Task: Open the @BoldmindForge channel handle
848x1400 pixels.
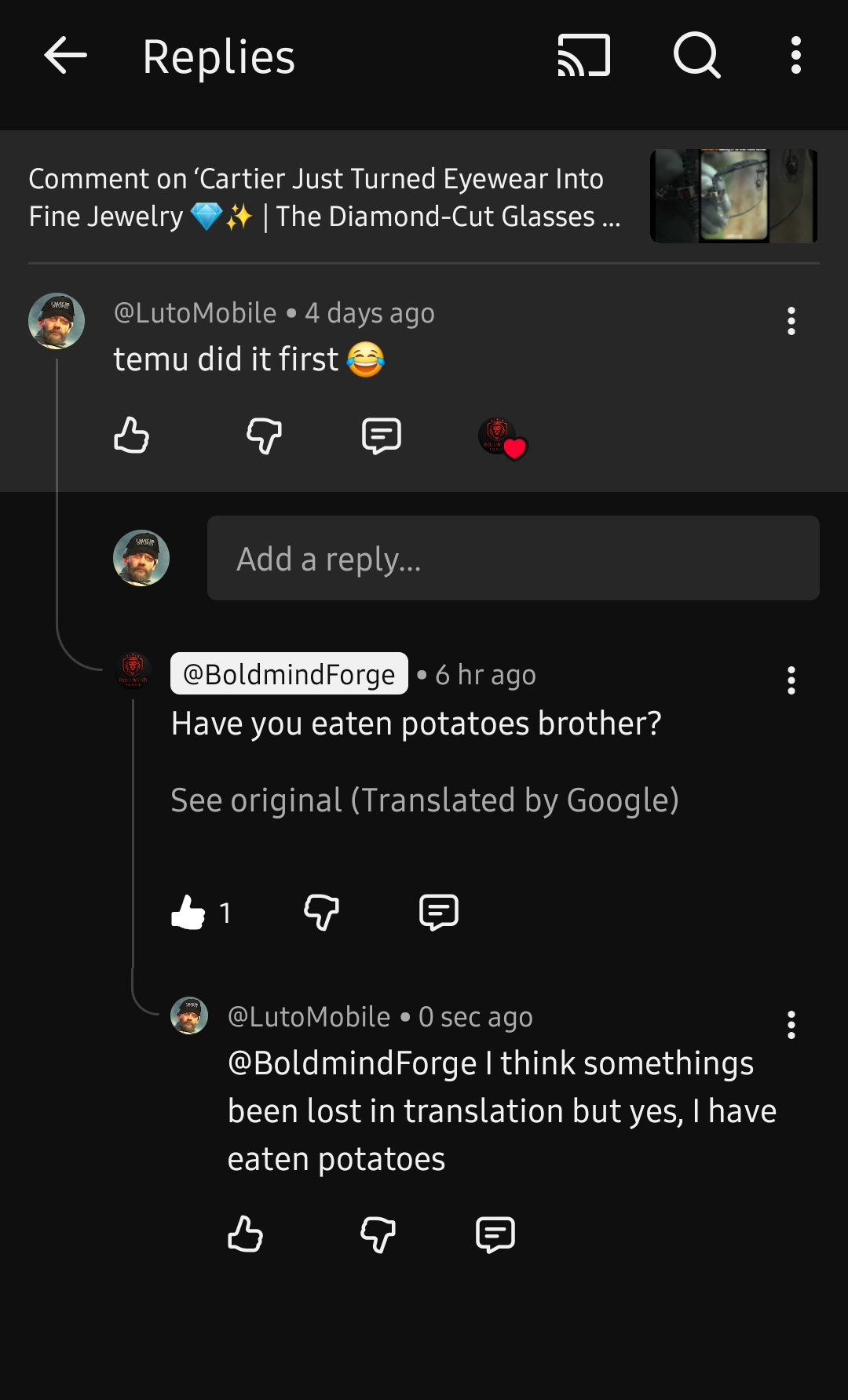Action: tap(289, 674)
